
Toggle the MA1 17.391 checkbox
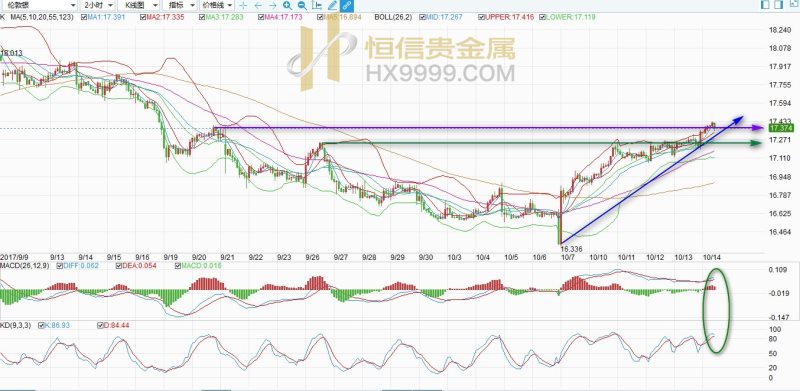pyautogui.click(x=84, y=17)
